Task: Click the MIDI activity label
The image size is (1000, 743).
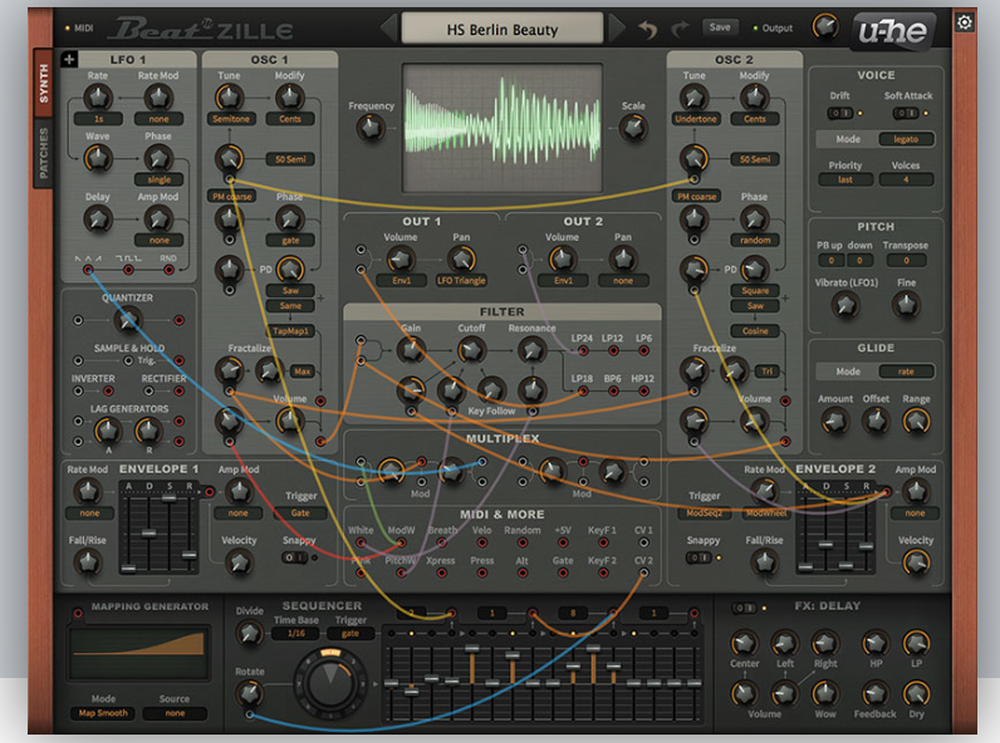Action: pyautogui.click(x=84, y=28)
